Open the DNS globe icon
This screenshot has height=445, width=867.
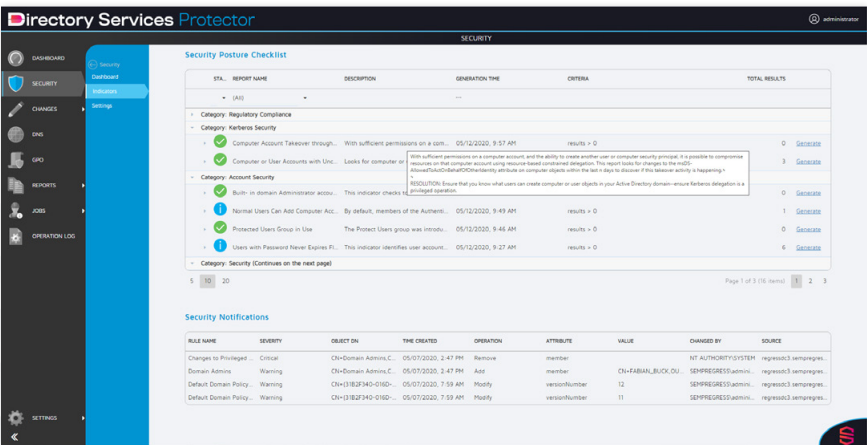coord(17,134)
